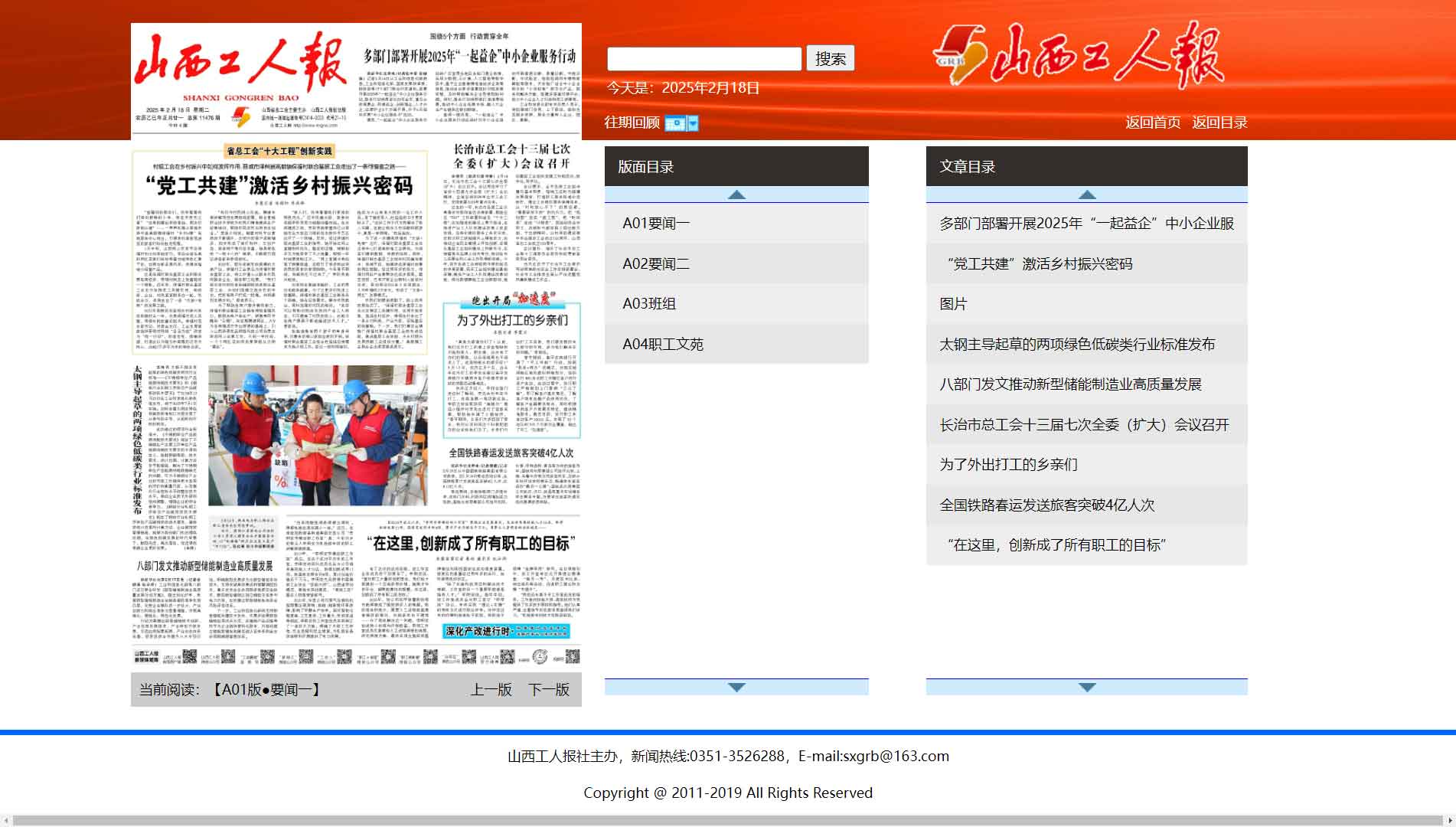This screenshot has width=1456, height=827.
Task: Click the 文章目录 panel header
Action: click(1087, 166)
